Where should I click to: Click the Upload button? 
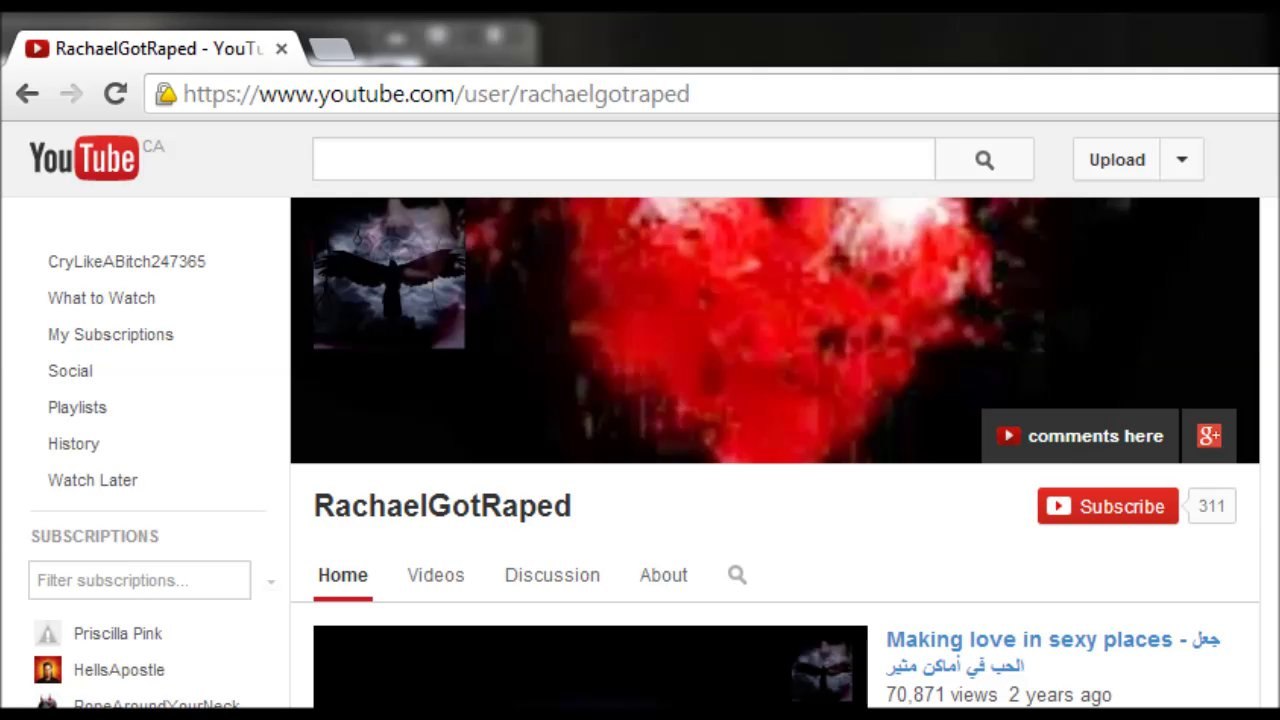coord(1117,160)
